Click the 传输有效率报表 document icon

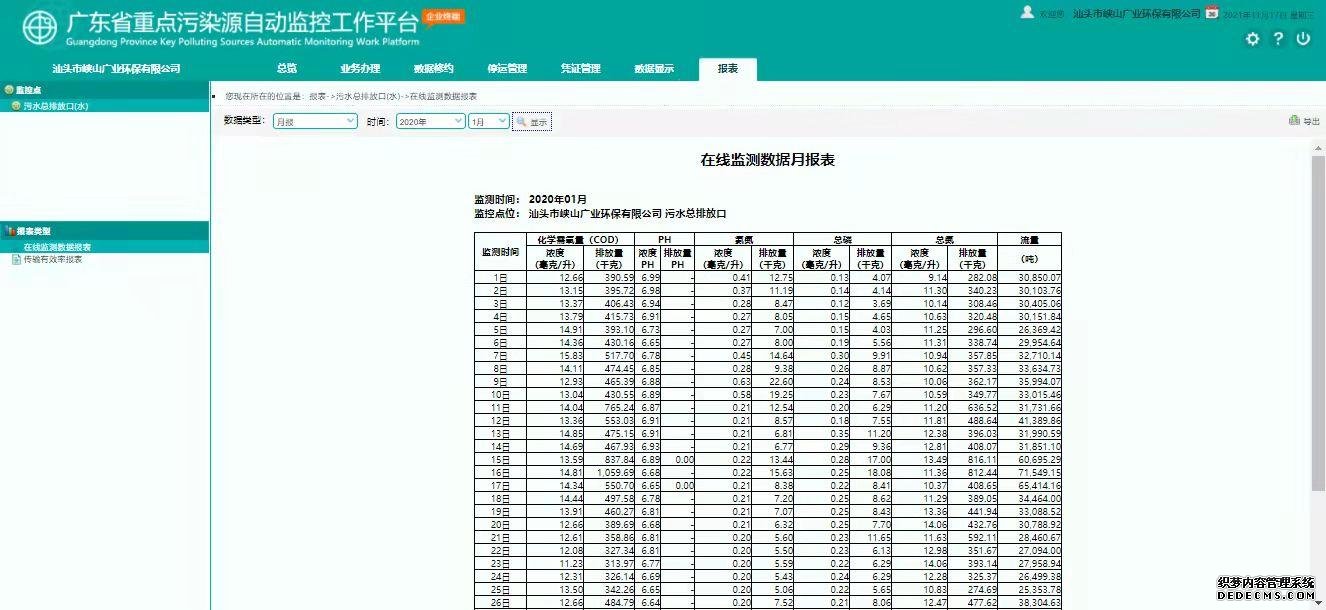click(16, 259)
